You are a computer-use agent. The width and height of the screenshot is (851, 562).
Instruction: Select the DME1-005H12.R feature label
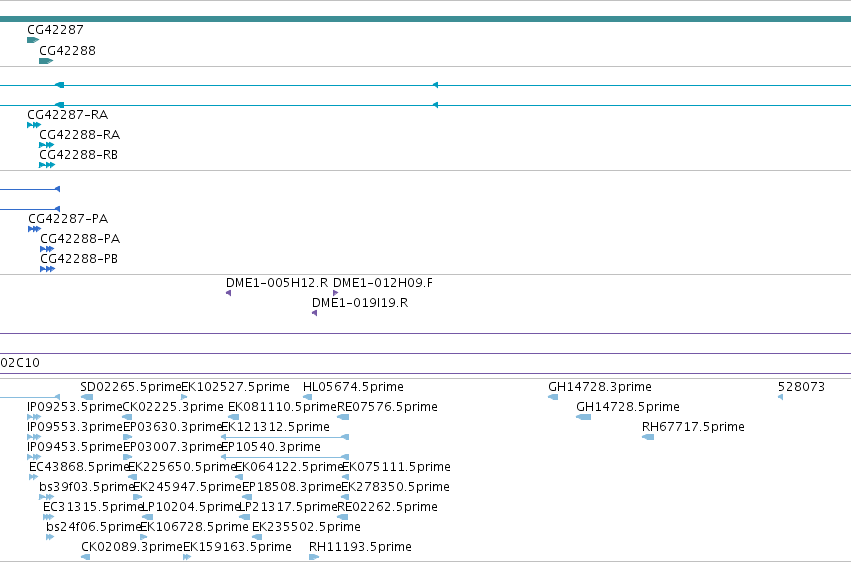click(277, 283)
